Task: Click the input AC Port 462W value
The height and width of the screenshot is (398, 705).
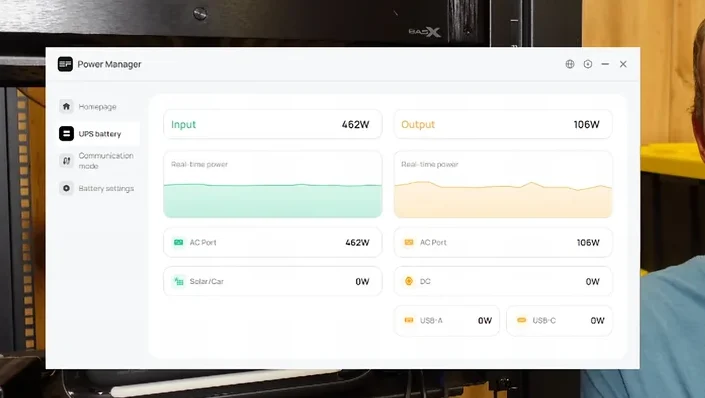Action: (x=357, y=242)
